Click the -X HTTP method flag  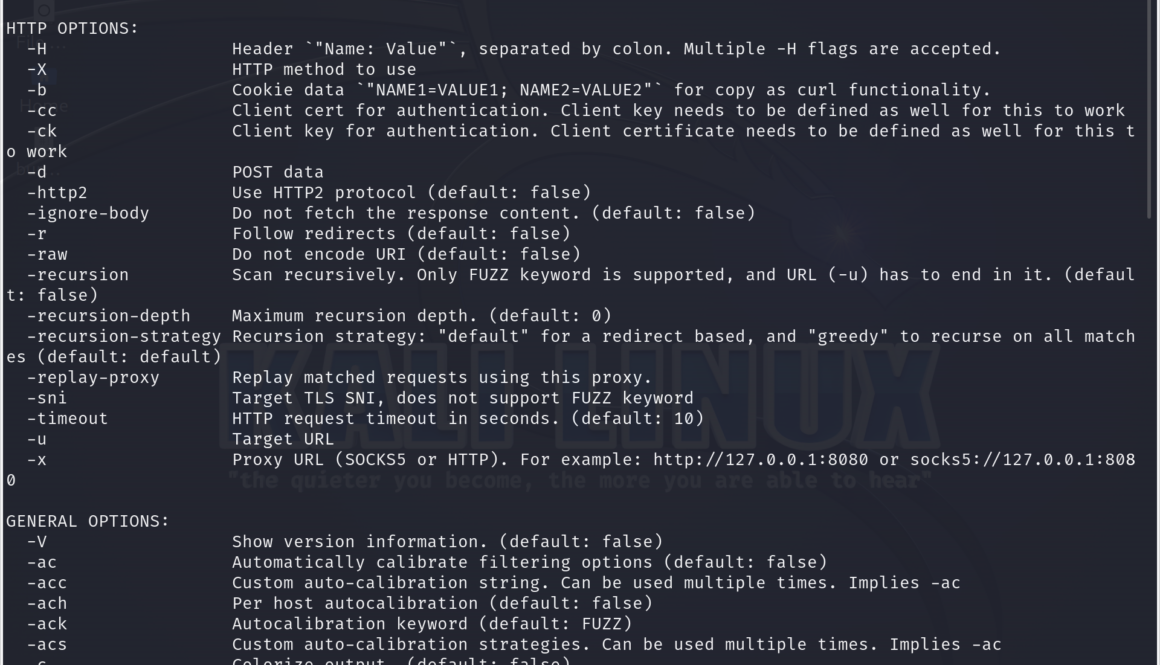36,70
